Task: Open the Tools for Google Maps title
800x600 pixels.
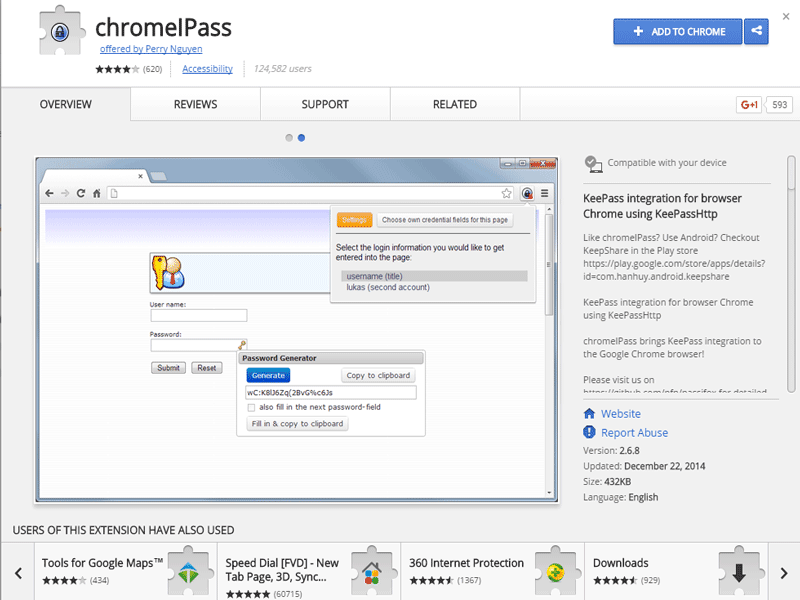Action: (102, 563)
